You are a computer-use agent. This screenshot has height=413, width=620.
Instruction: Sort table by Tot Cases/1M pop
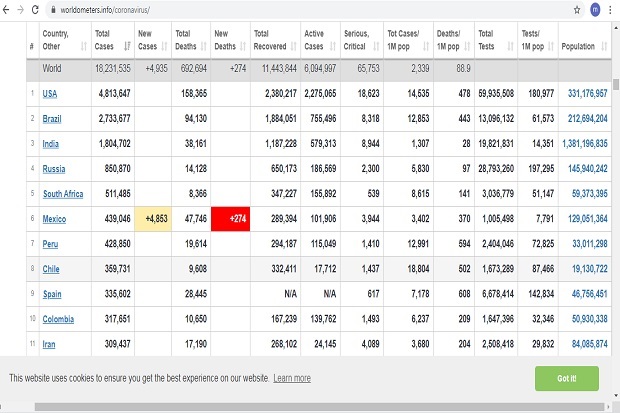[408, 40]
